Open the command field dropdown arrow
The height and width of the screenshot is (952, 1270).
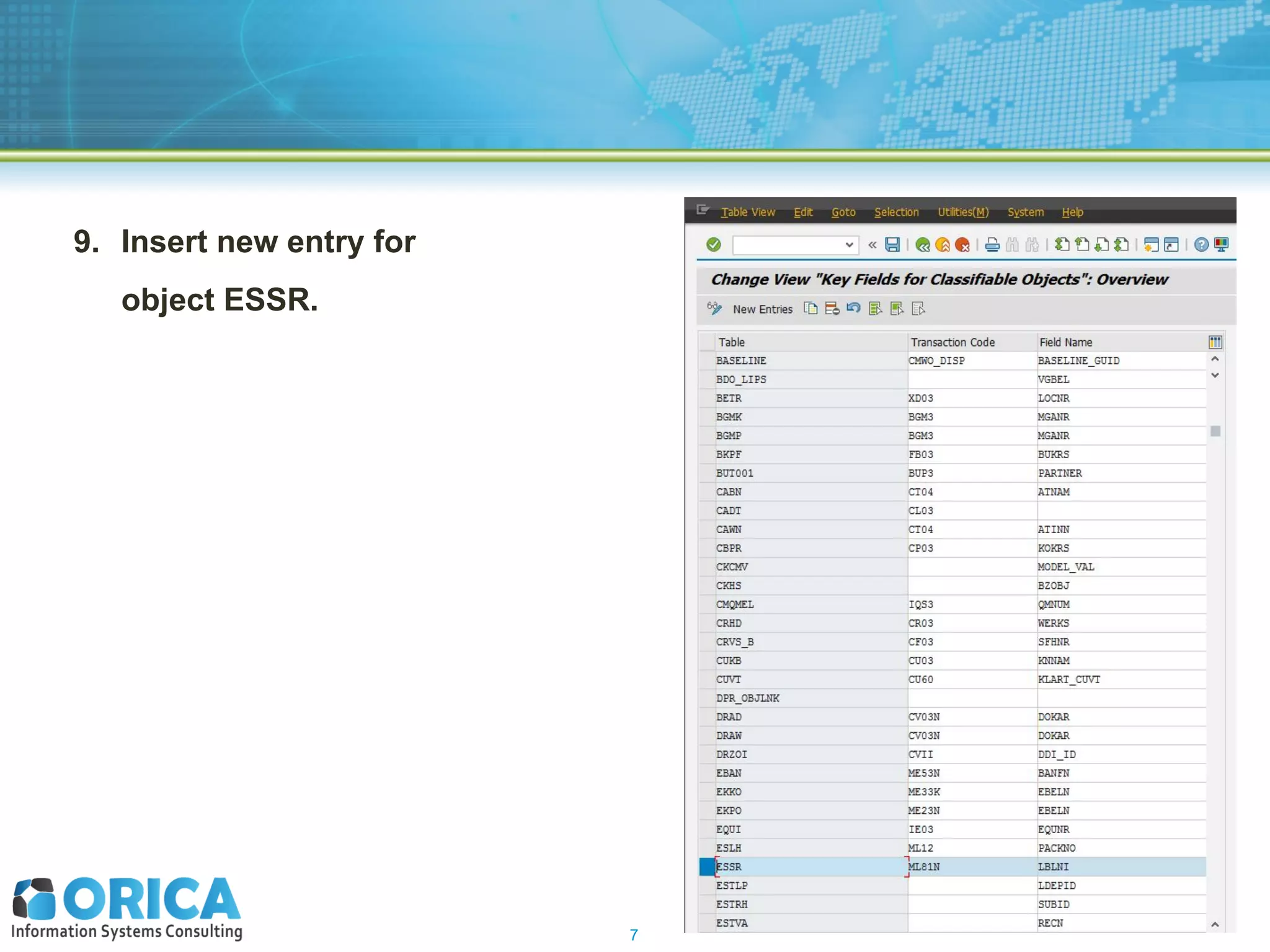point(849,245)
